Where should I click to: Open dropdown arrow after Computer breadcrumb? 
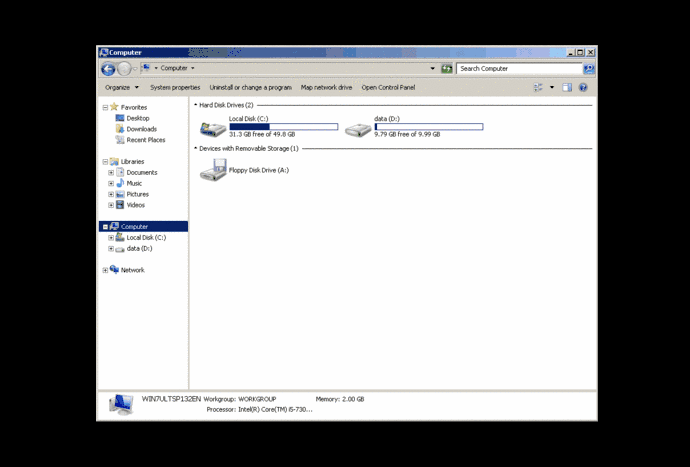(193, 68)
